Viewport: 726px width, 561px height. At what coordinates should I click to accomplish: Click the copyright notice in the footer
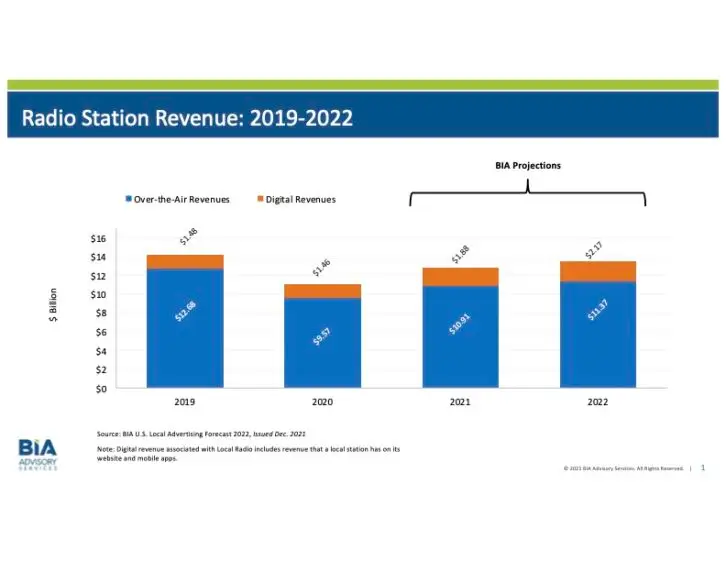pyautogui.click(x=623, y=468)
